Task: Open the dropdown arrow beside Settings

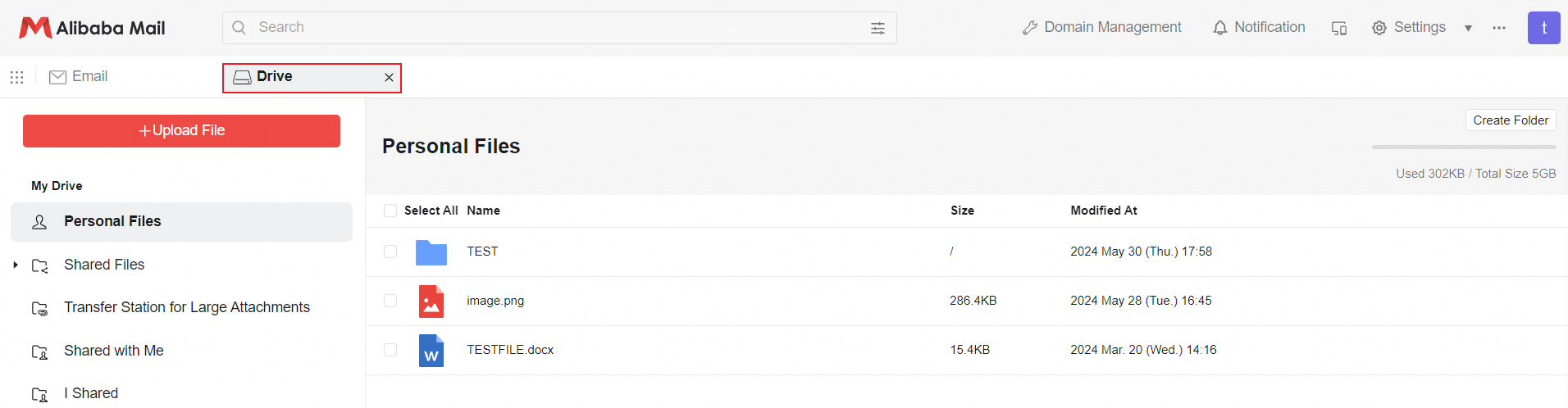Action: [x=1468, y=28]
